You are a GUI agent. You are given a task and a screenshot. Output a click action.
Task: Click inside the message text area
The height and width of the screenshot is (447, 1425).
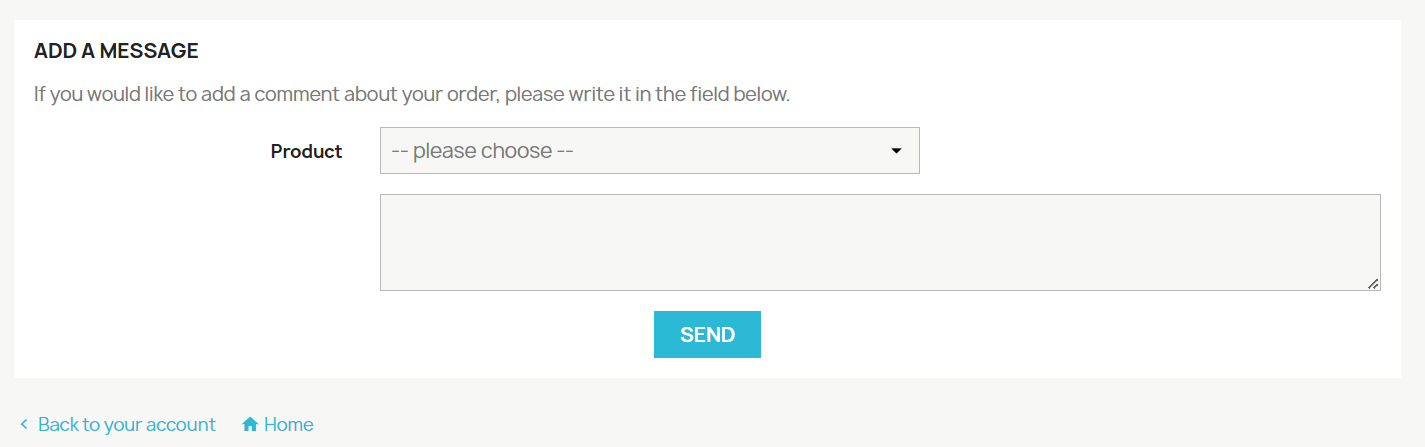[x=880, y=242]
